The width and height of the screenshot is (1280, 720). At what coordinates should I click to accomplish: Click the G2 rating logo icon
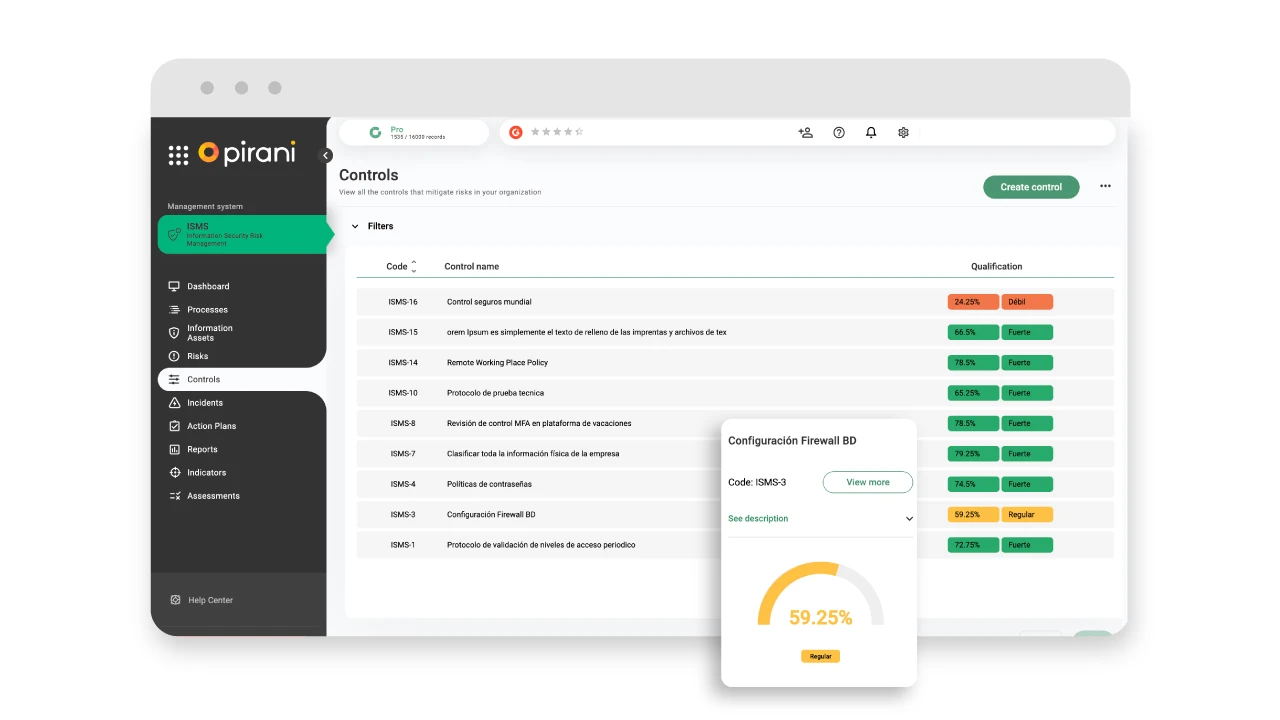tap(516, 132)
